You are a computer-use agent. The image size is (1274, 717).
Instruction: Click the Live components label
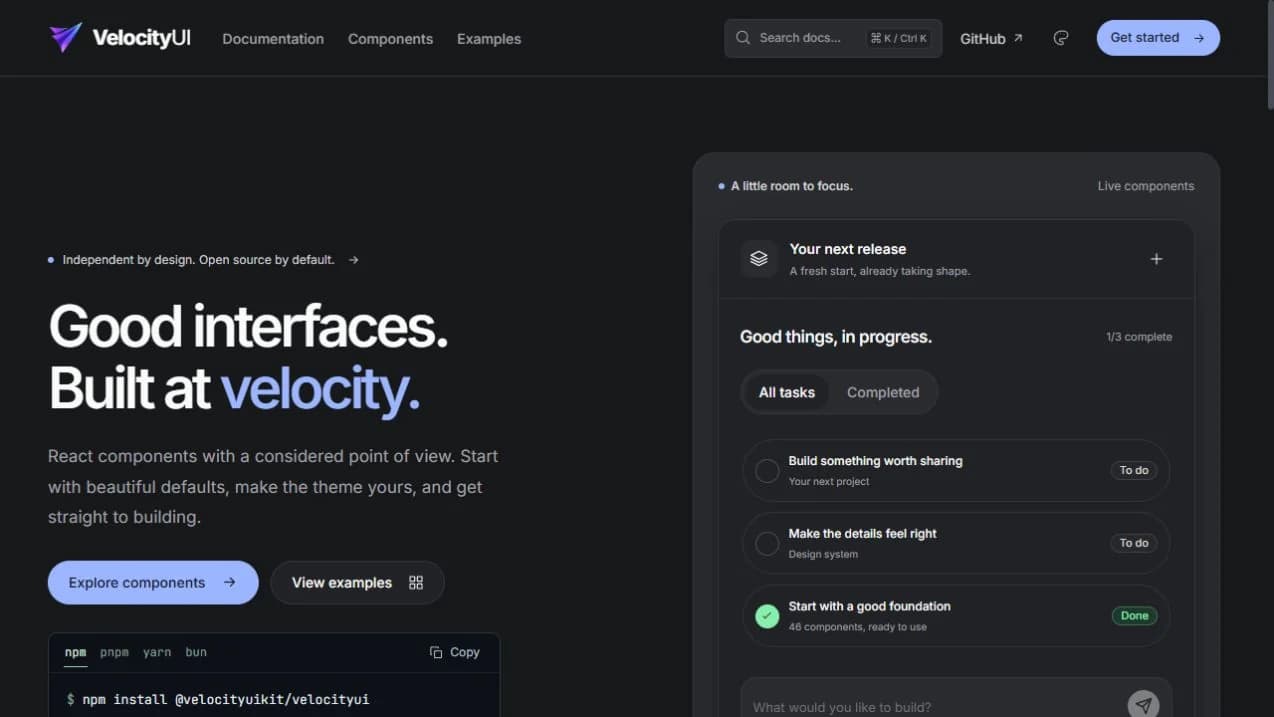click(1145, 186)
